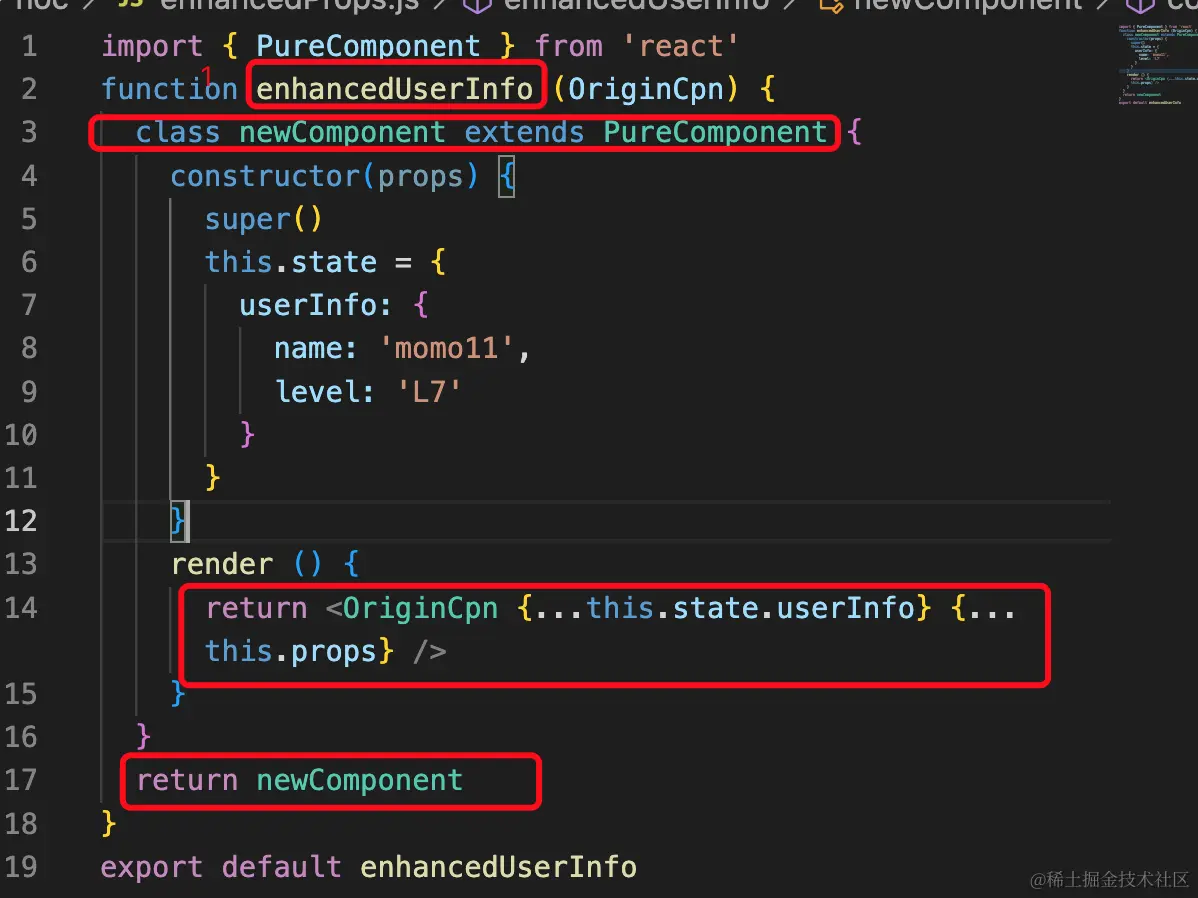Click the 'react' string literal

[680, 47]
